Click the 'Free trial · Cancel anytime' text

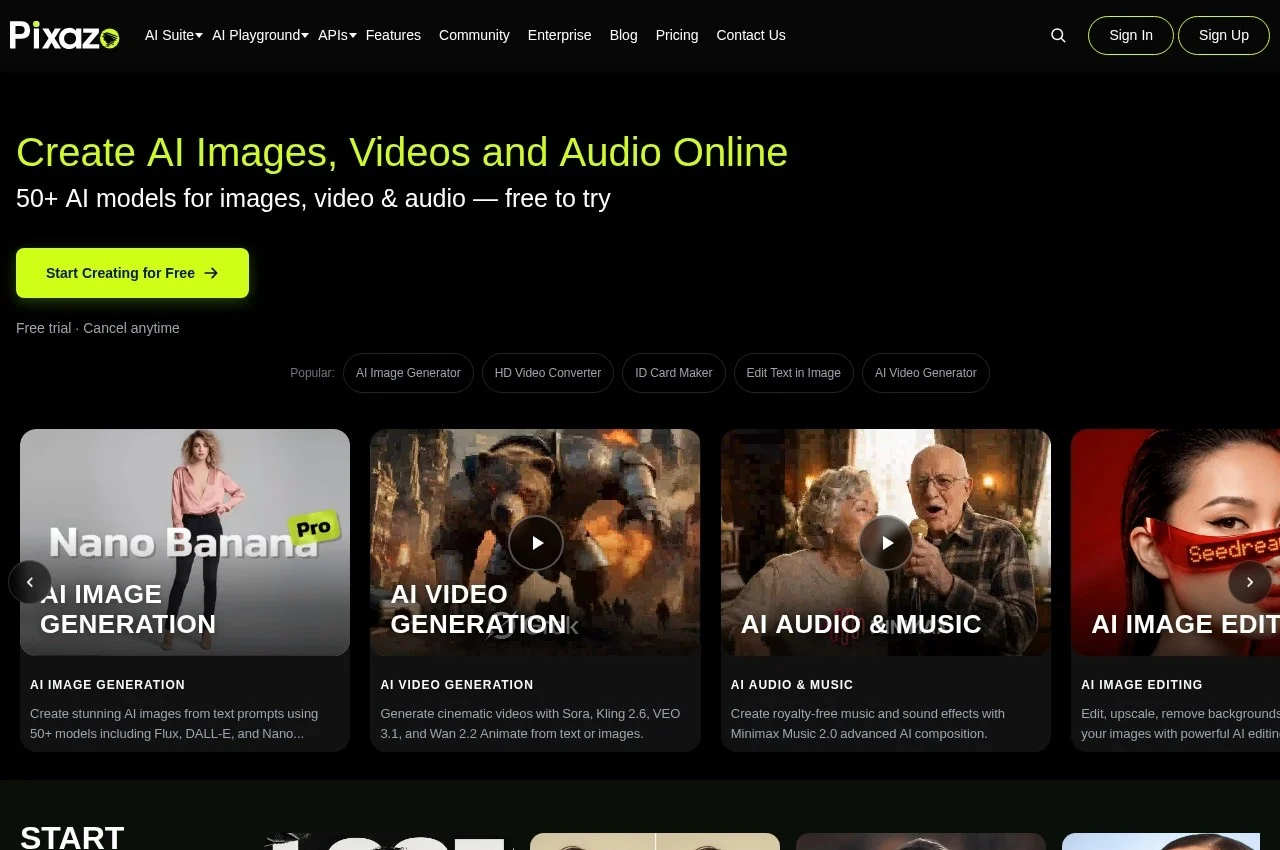coord(98,328)
